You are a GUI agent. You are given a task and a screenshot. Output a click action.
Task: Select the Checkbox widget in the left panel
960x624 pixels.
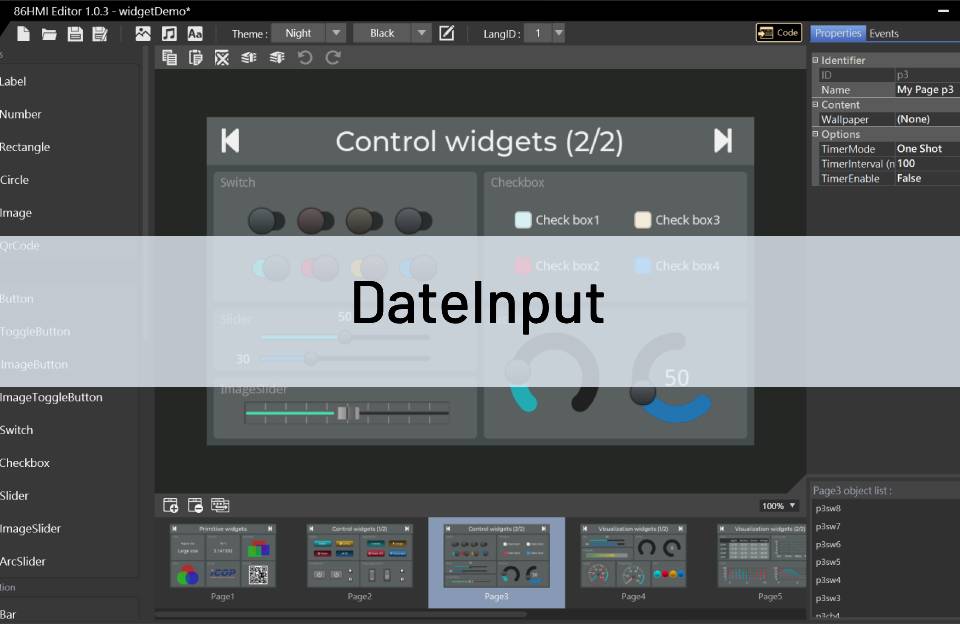(25, 462)
